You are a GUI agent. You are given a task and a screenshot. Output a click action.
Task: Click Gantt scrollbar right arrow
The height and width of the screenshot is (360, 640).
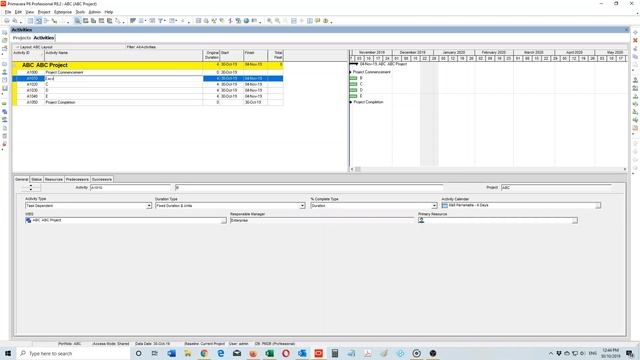coord(625,169)
